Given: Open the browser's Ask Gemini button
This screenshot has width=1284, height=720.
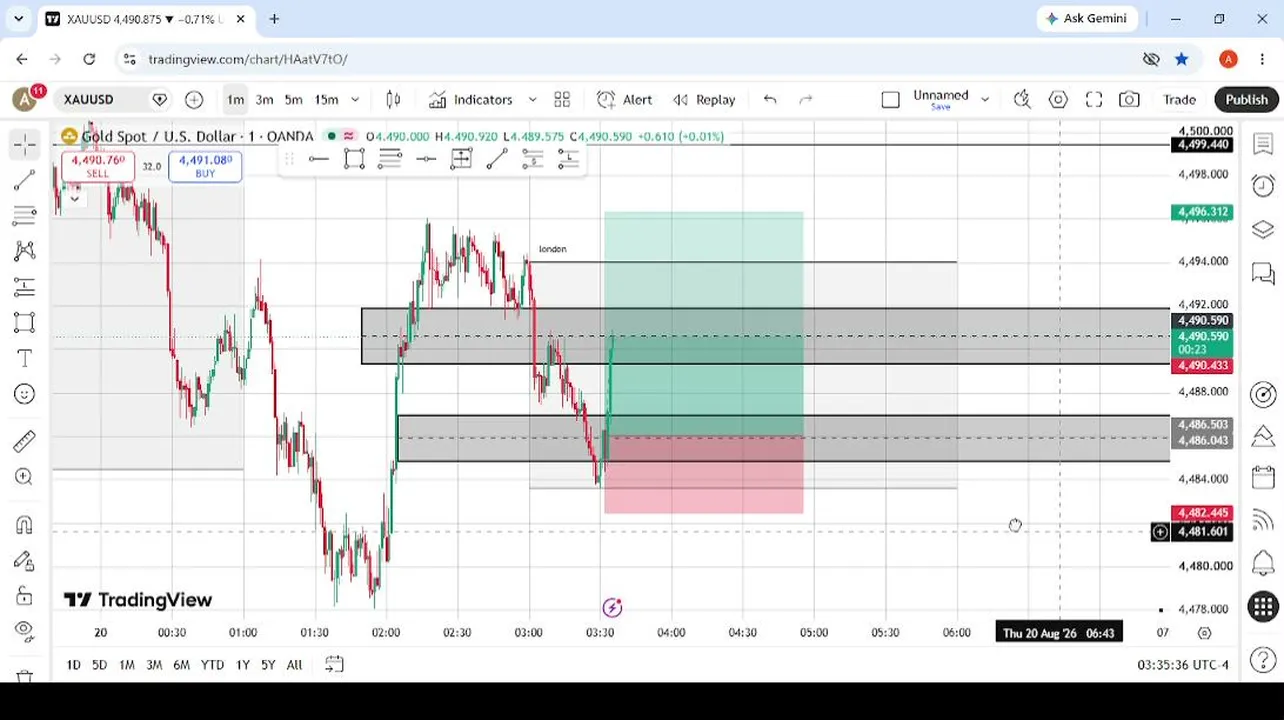Looking at the screenshot, I should (x=1086, y=18).
